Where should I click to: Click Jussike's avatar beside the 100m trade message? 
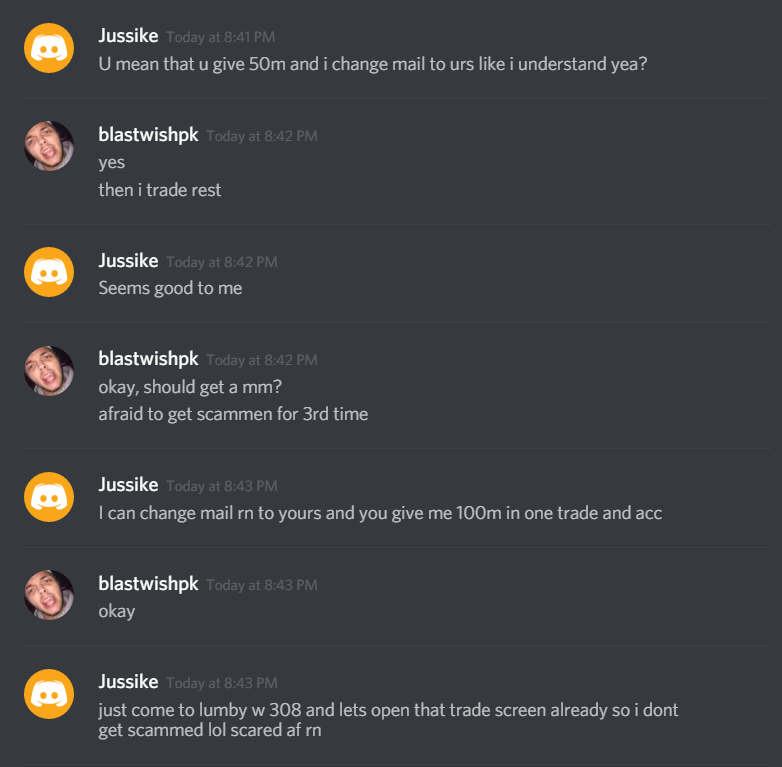click(x=49, y=497)
